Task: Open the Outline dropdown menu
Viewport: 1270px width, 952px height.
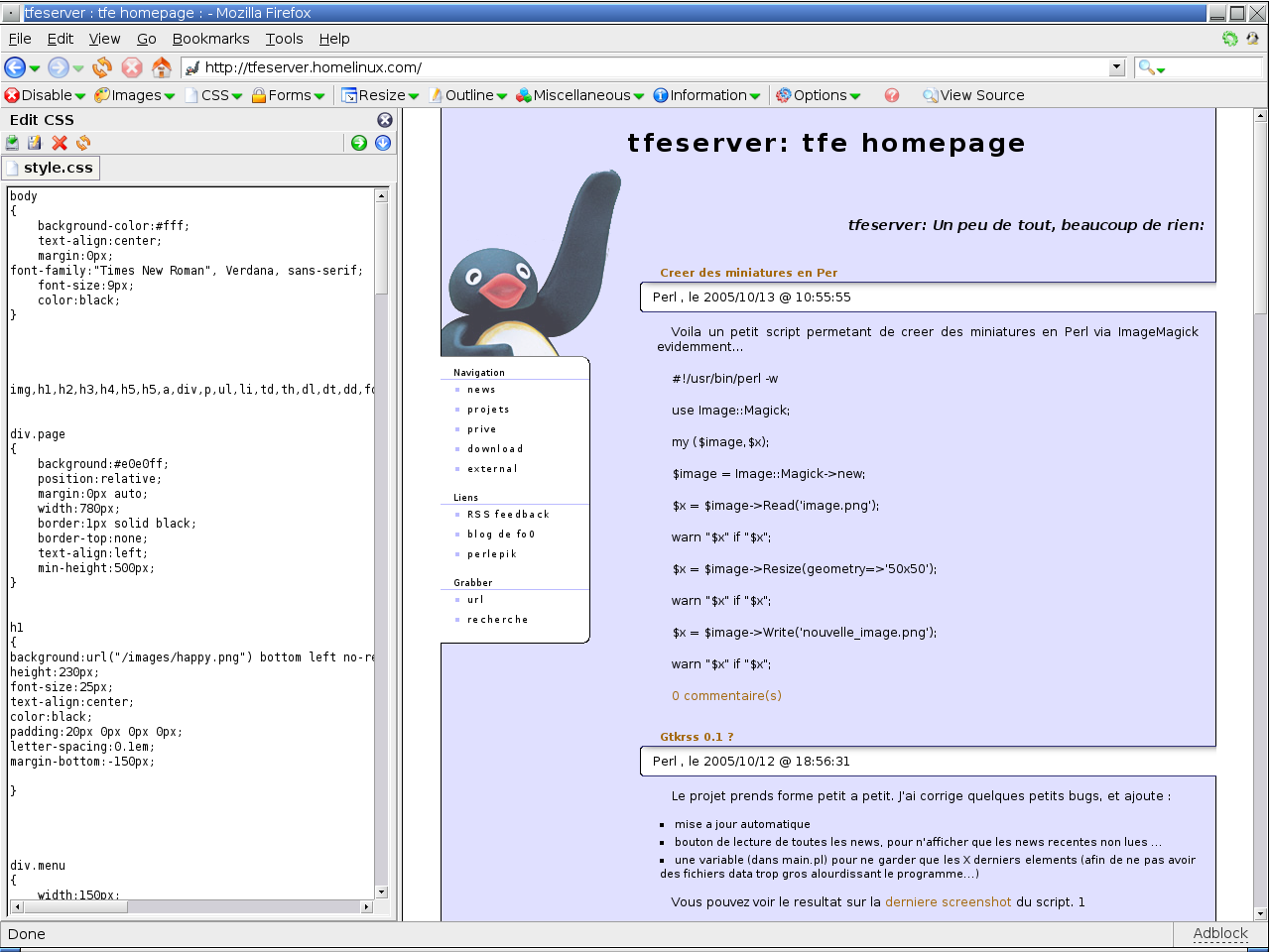Action: click(468, 95)
